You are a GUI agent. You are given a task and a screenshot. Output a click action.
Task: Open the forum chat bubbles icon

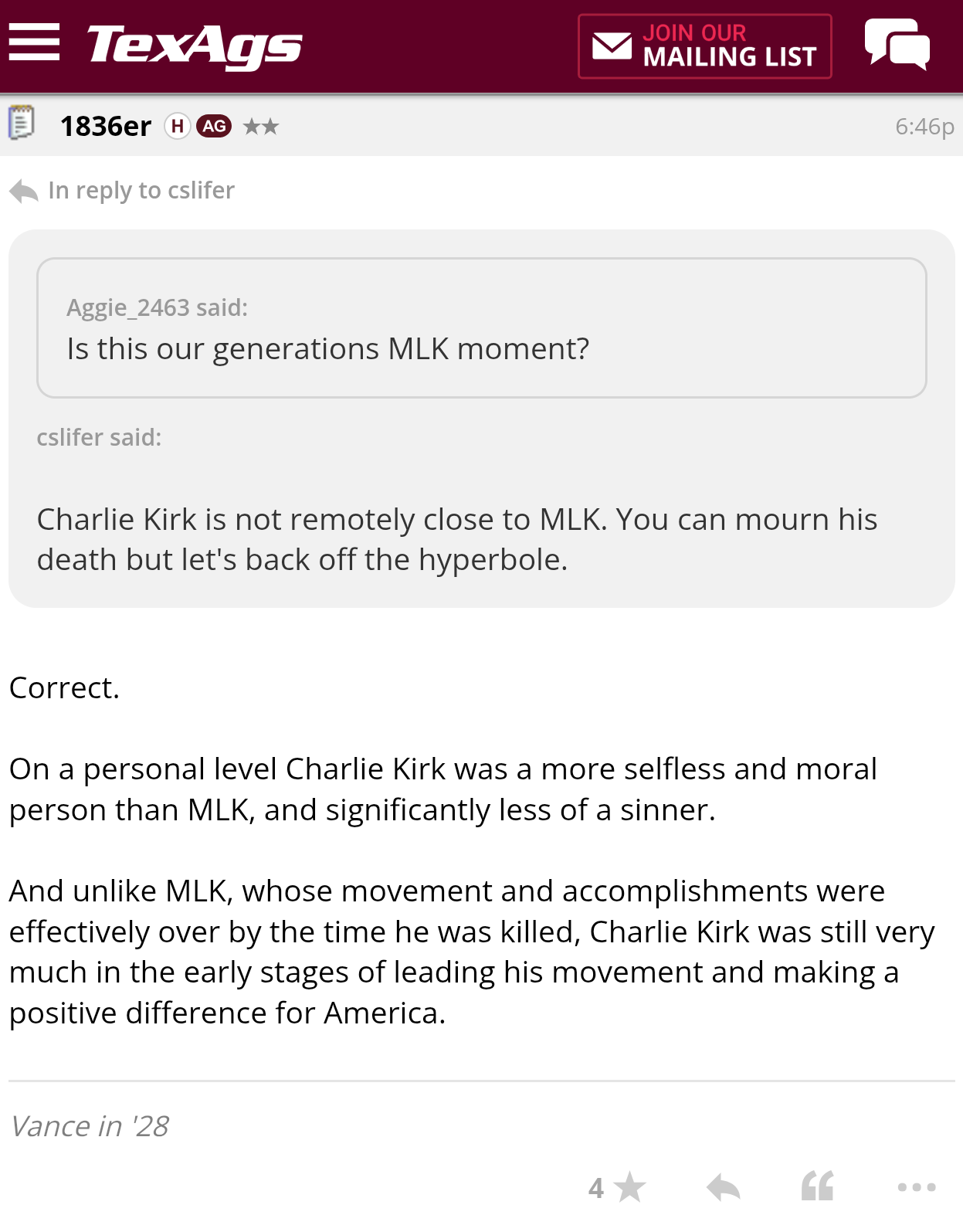[897, 44]
